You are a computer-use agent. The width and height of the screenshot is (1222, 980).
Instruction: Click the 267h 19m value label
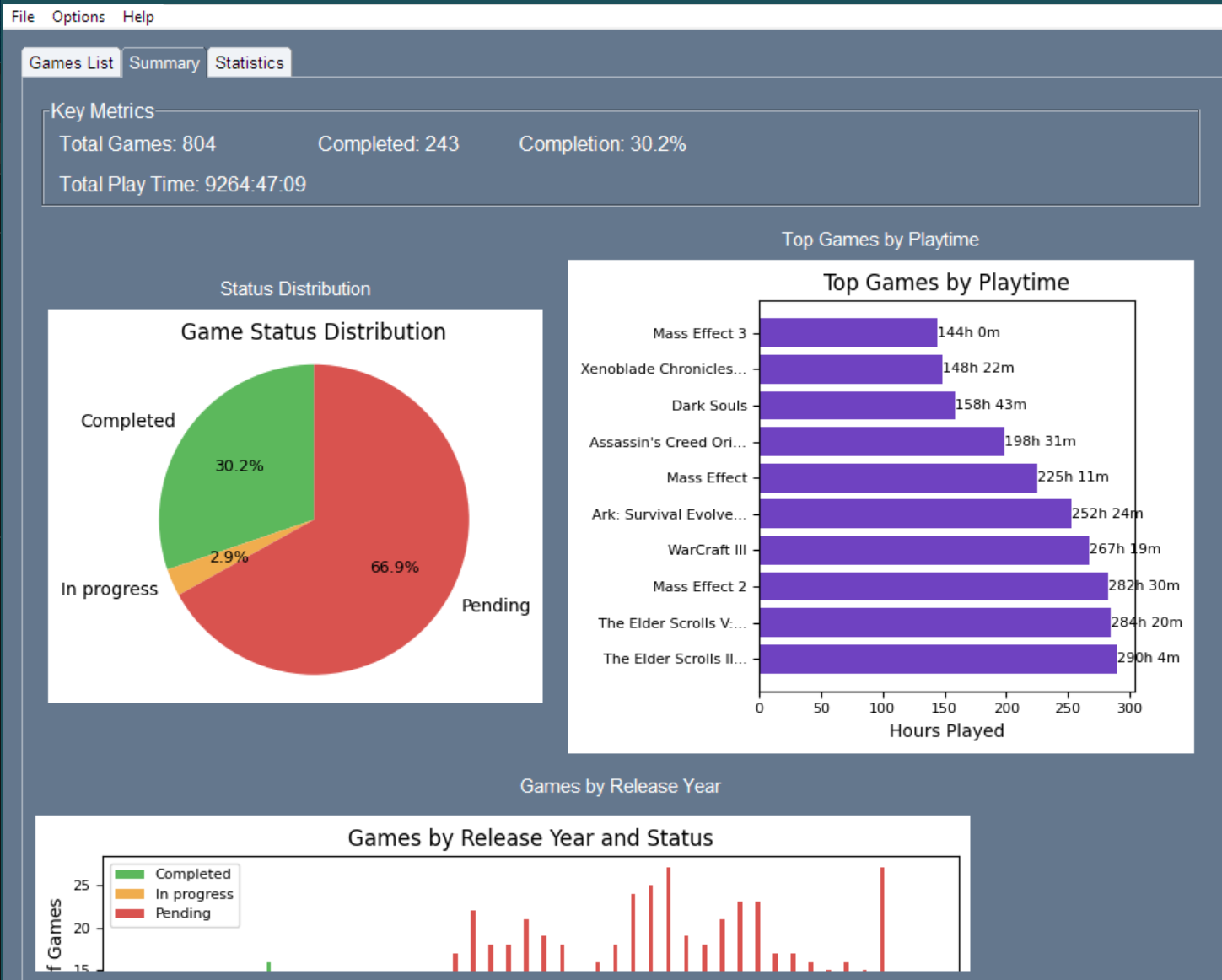point(1125,549)
